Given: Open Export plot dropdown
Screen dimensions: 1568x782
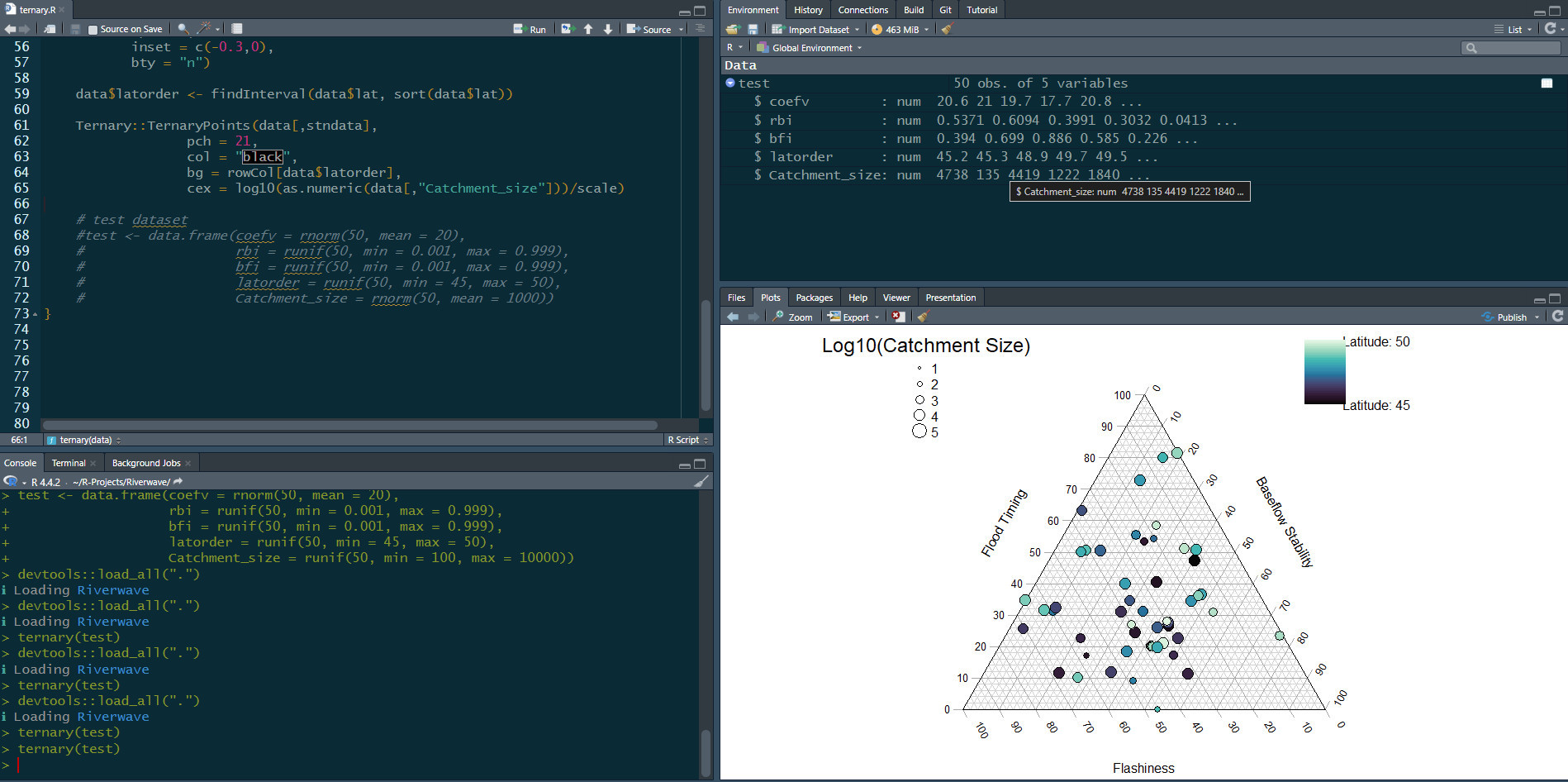Looking at the screenshot, I should coord(853,317).
